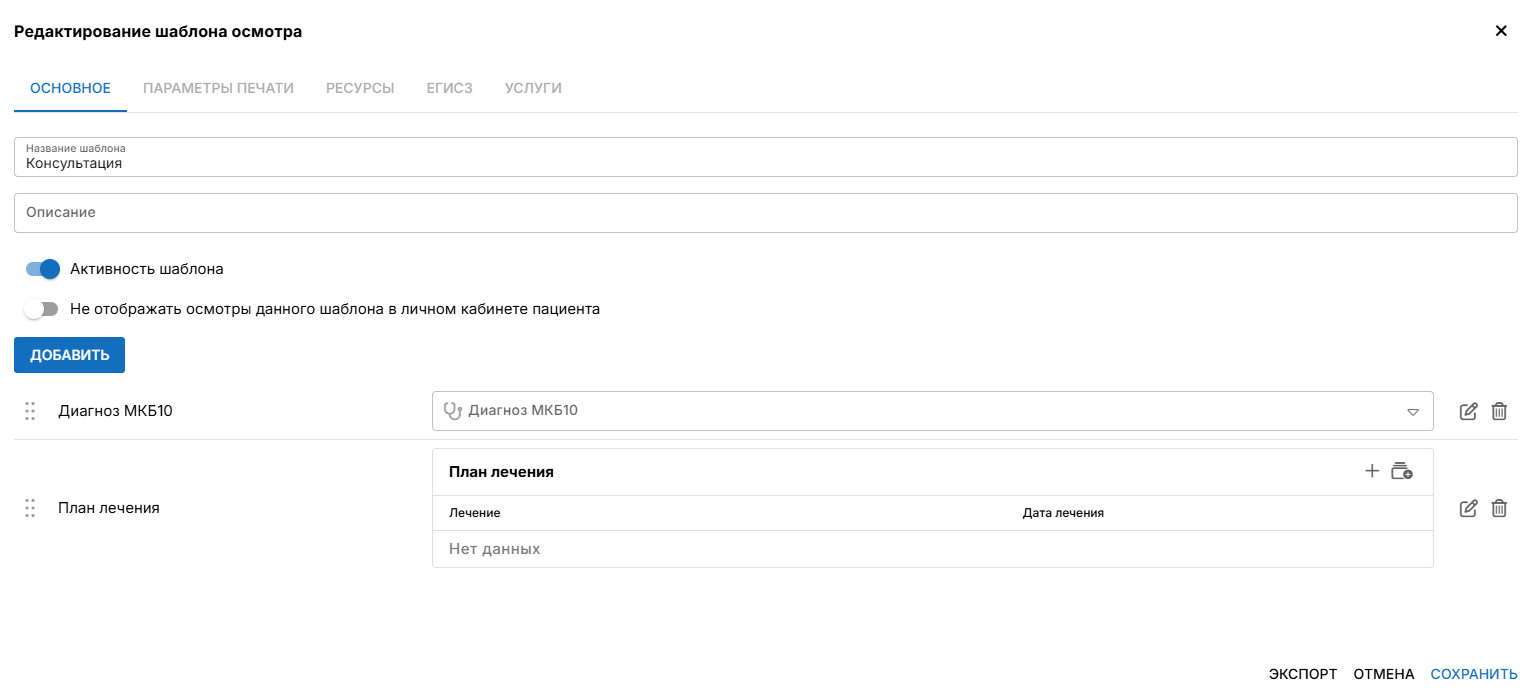The image size is (1532, 698).
Task: Click edit icon for Диагноз МКБ10 row
Action: (x=1468, y=411)
